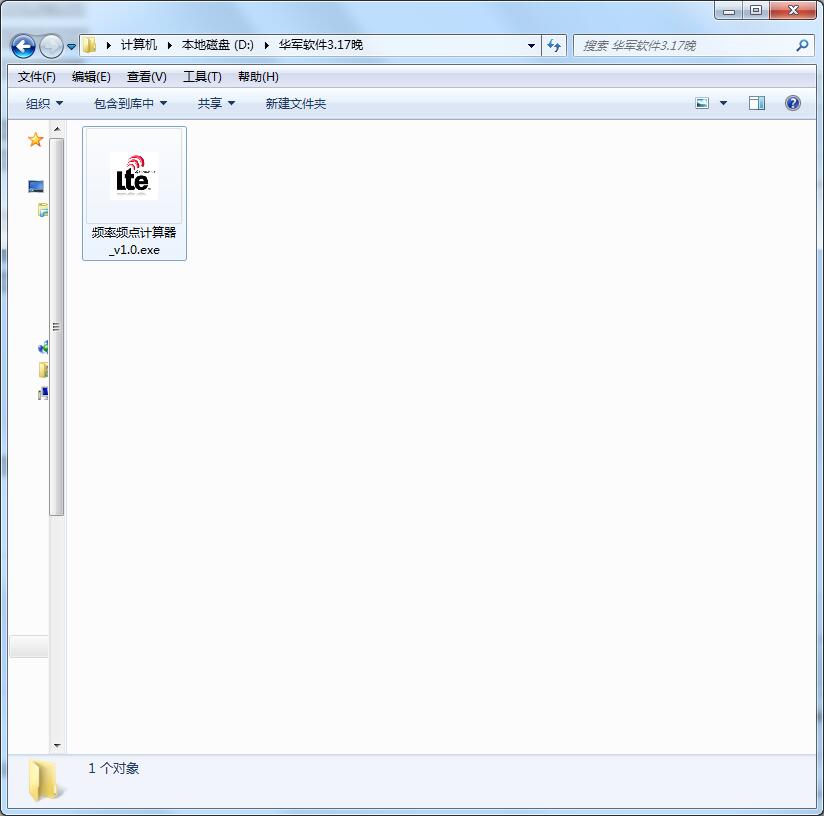Open the view options dropdown arrow
The image size is (824, 816).
(x=723, y=103)
